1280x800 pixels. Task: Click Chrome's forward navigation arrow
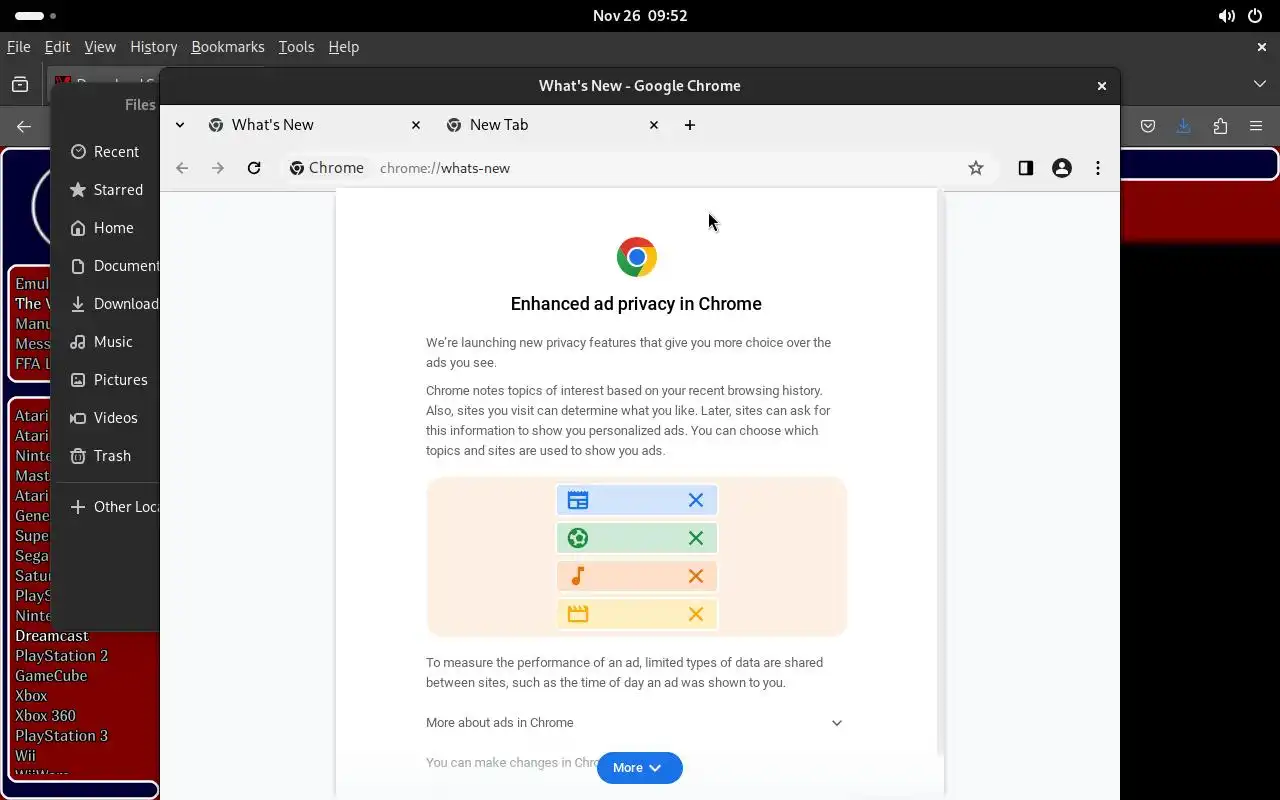[218, 168]
